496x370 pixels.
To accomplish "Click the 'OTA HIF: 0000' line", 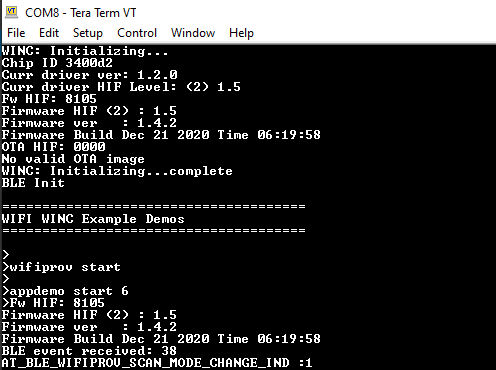I will pos(53,147).
